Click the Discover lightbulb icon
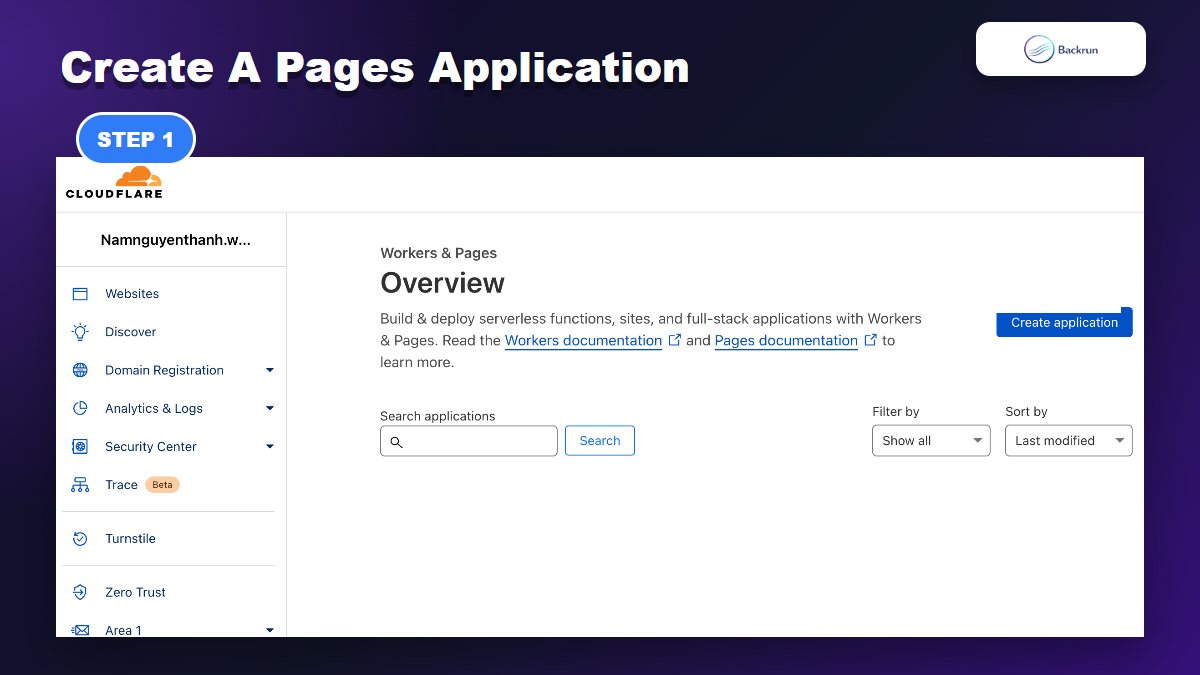The height and width of the screenshot is (675, 1200). pos(80,332)
